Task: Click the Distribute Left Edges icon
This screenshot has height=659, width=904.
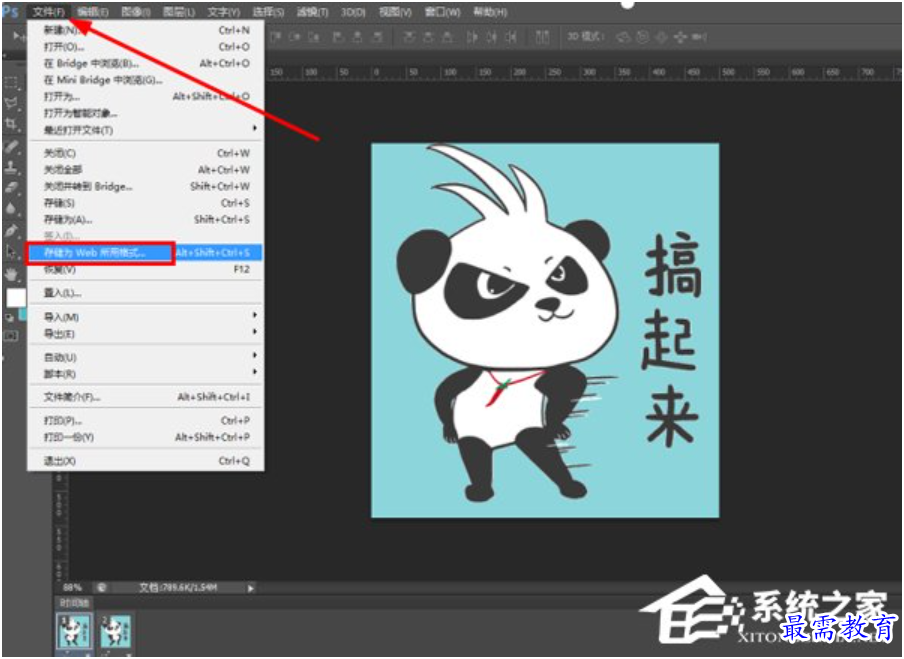Action: click(x=472, y=37)
